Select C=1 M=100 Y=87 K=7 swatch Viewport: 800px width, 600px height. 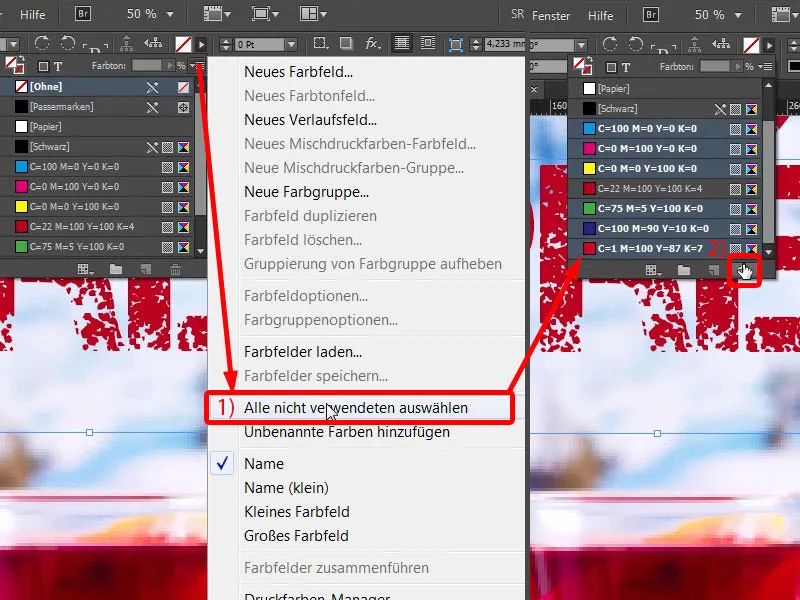click(665, 248)
